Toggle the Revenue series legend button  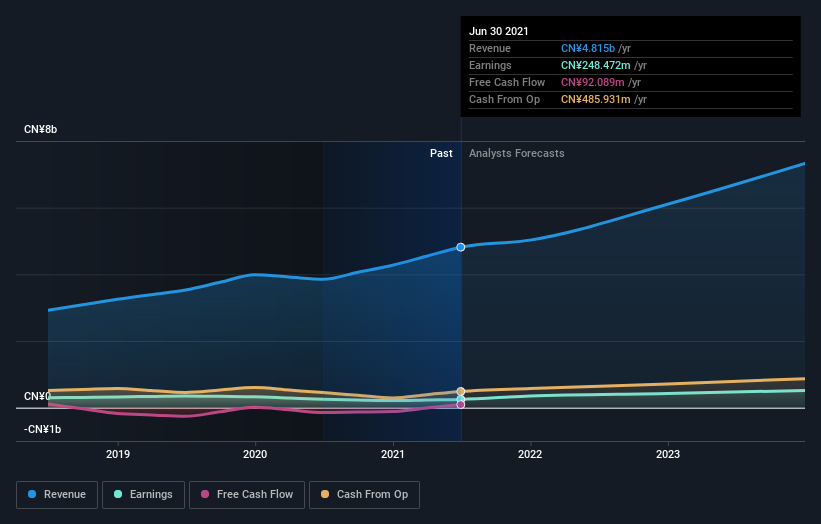[57, 495]
